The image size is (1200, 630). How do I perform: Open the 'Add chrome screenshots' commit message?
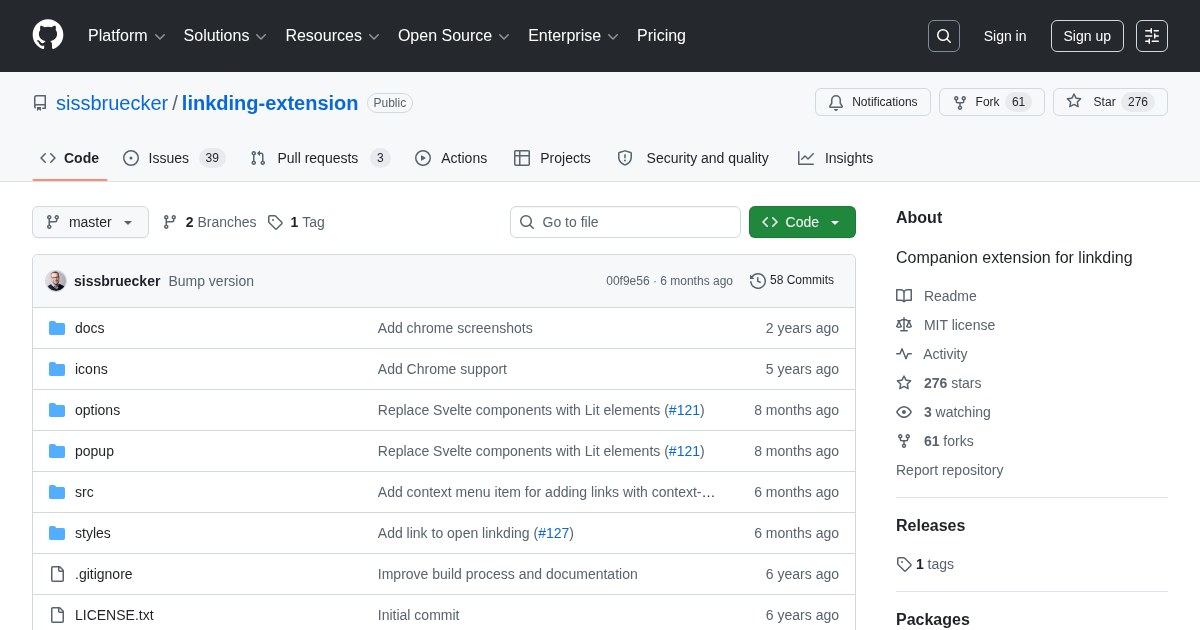(455, 328)
